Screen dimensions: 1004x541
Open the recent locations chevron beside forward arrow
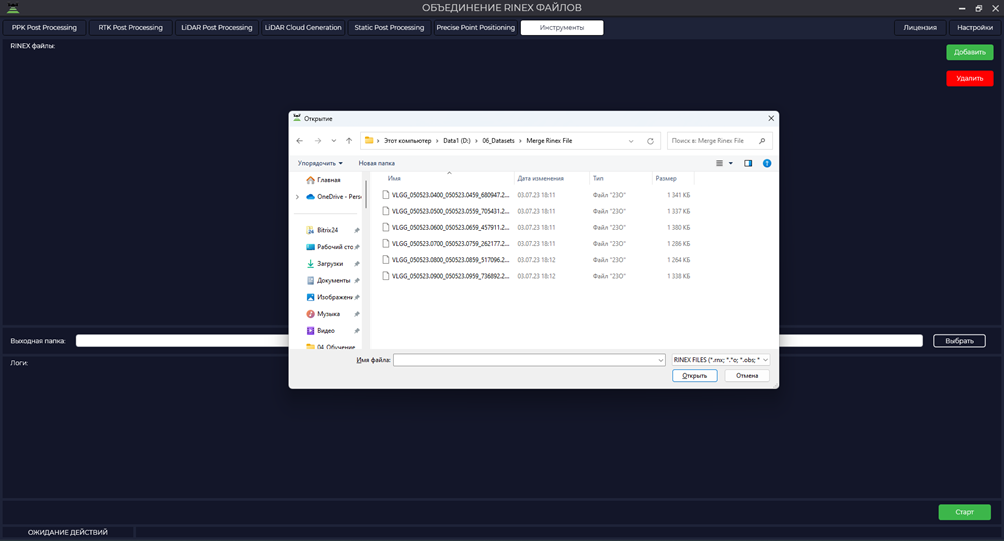(334, 141)
